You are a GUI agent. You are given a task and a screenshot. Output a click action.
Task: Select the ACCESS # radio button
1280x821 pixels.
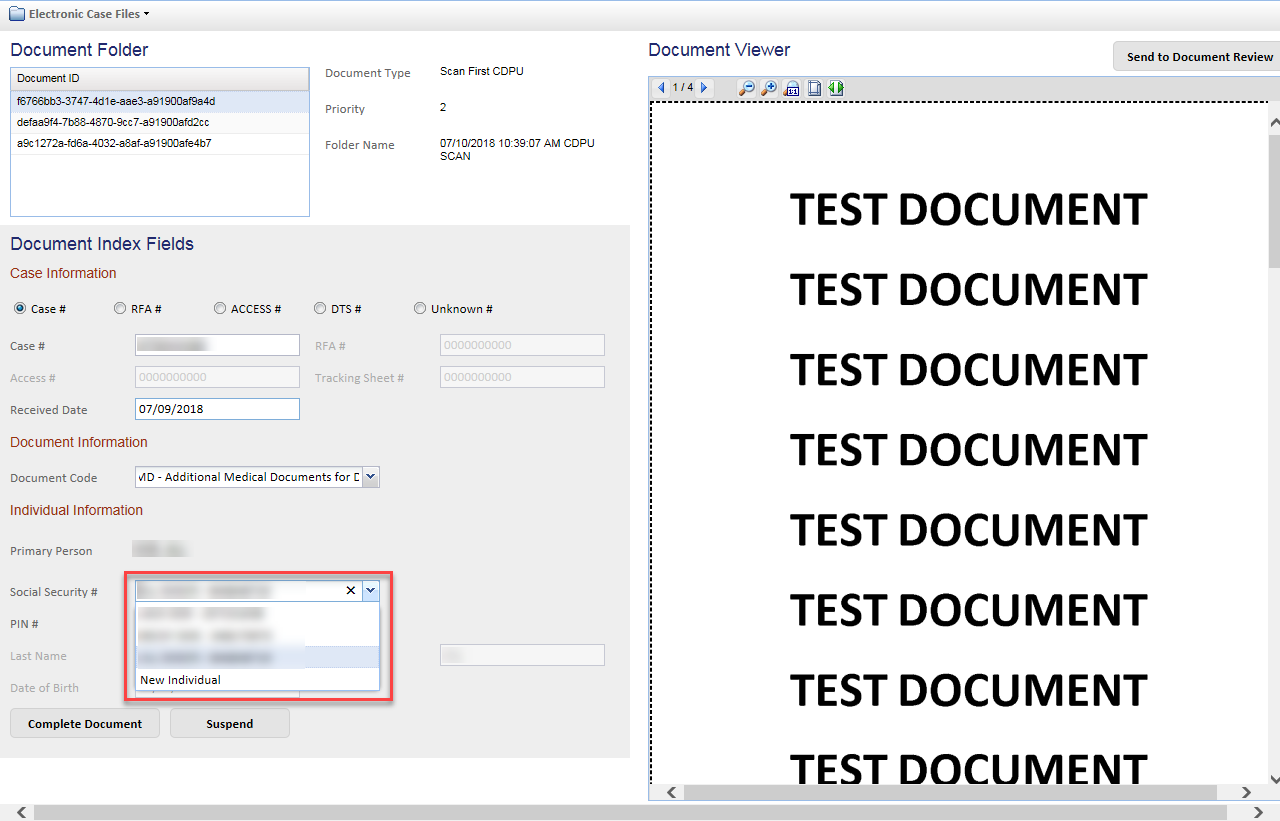click(x=220, y=309)
